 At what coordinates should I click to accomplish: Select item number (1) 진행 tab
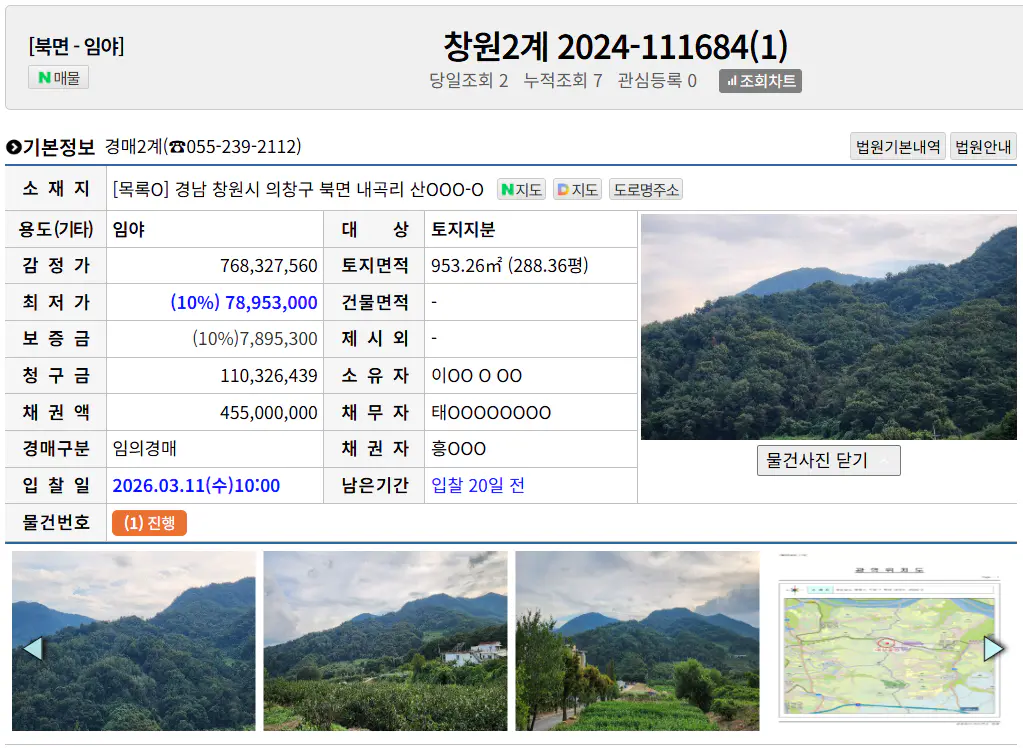[x=149, y=523]
